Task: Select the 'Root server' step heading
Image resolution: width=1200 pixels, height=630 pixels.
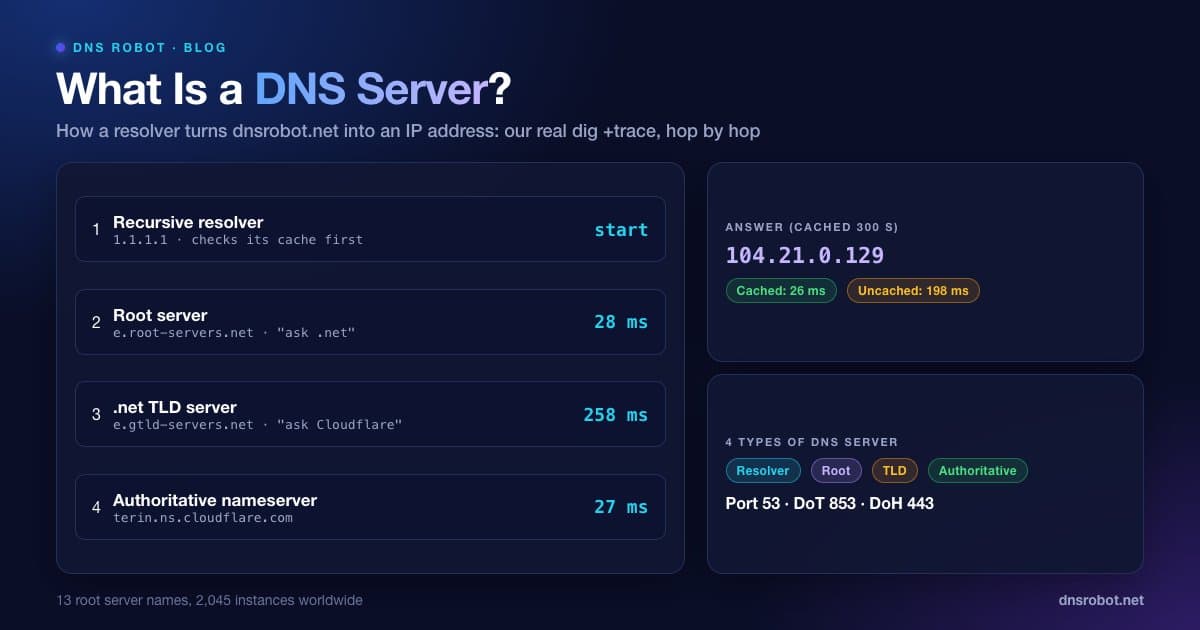Action: 160,315
